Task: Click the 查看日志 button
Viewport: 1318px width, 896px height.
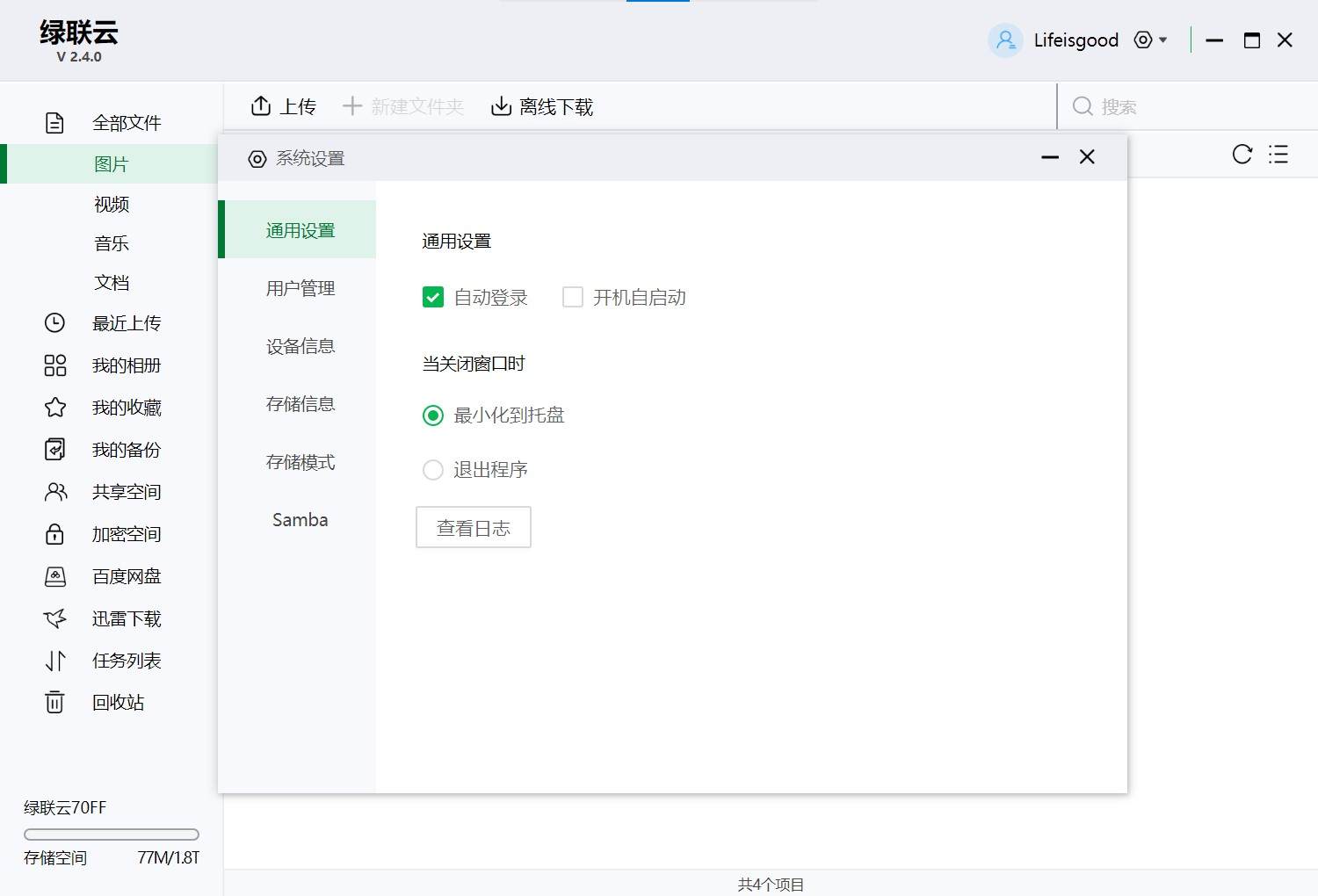Action: (x=474, y=527)
